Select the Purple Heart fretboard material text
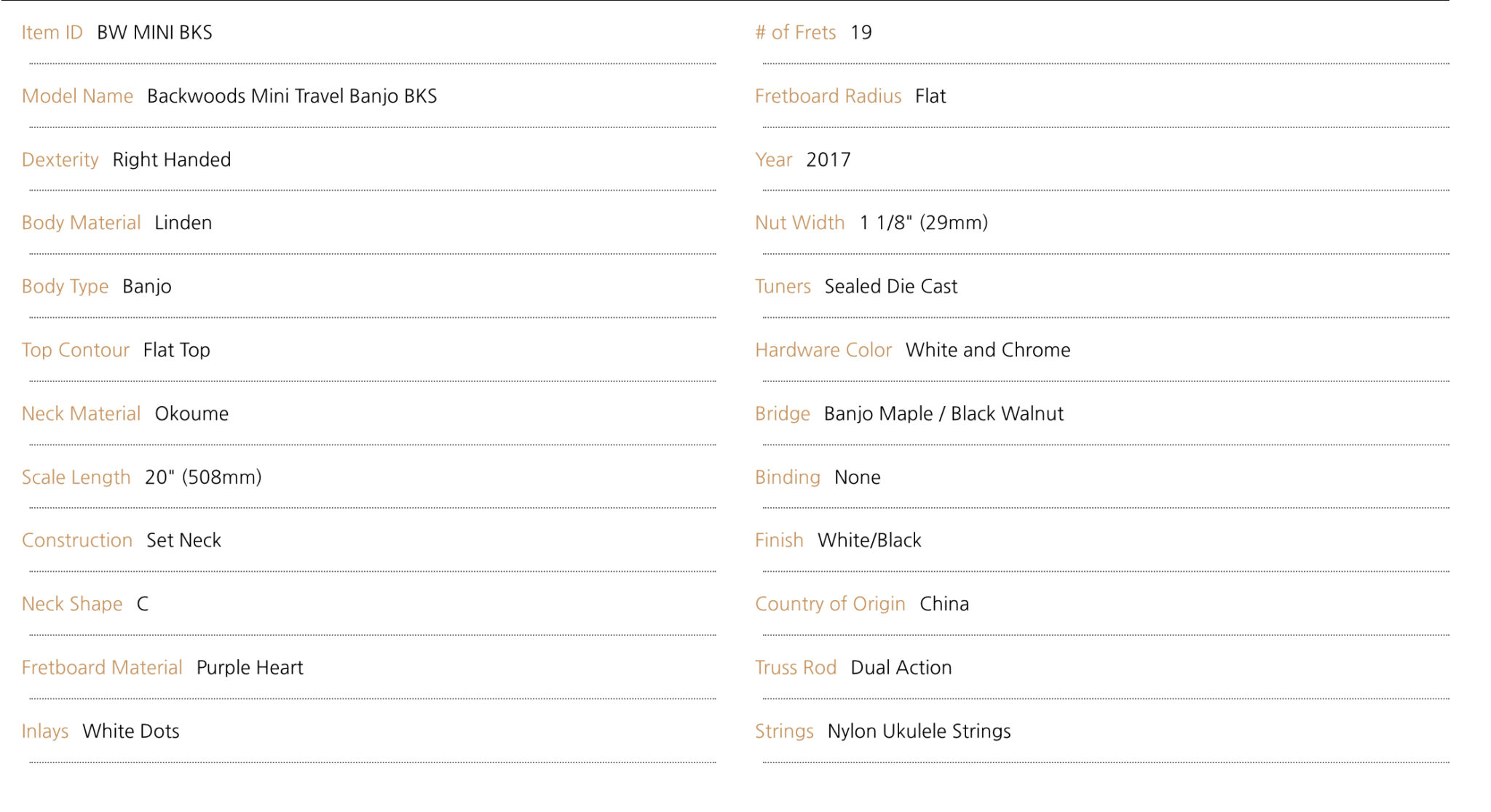 click(x=250, y=668)
